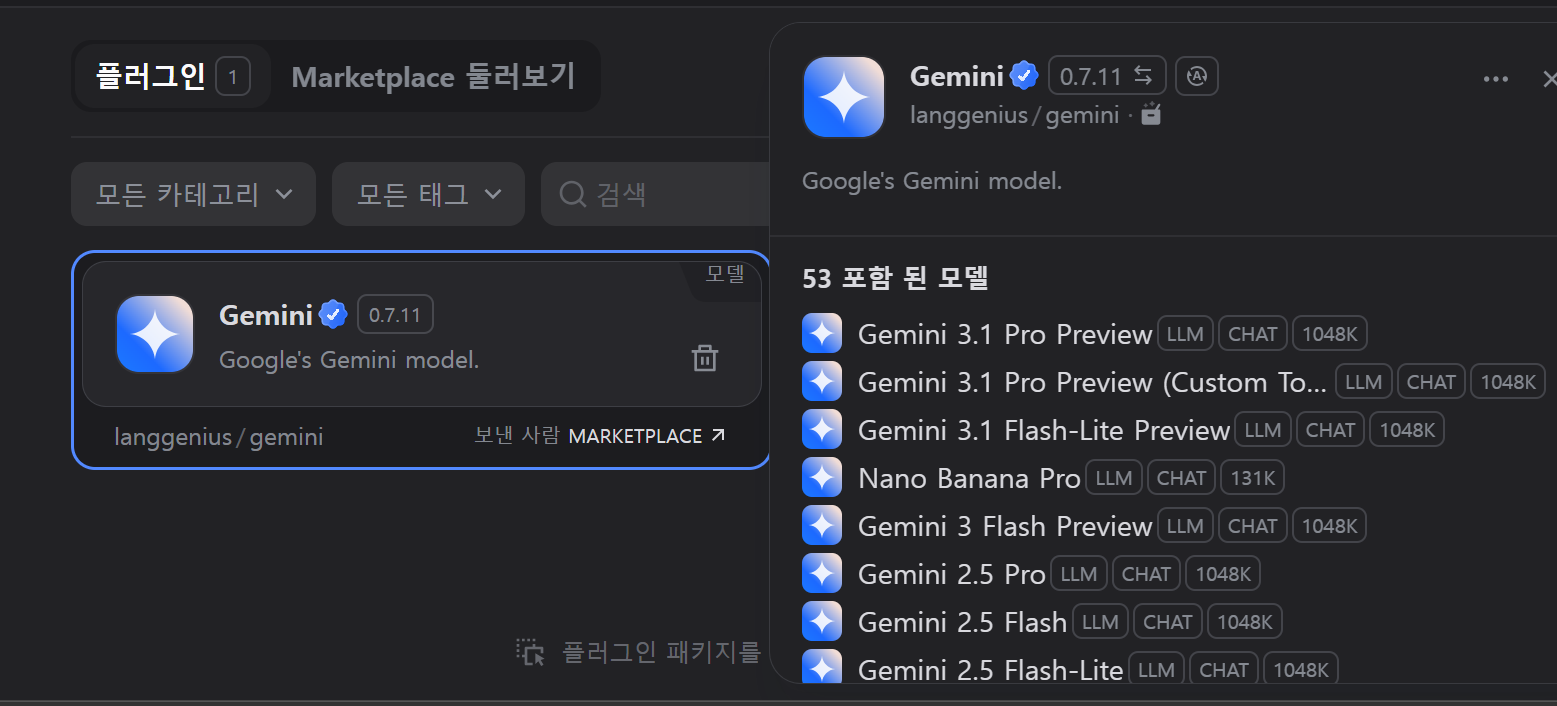Click icon for Gemini 2.5 Flash
The image size is (1557, 706).
822,622
